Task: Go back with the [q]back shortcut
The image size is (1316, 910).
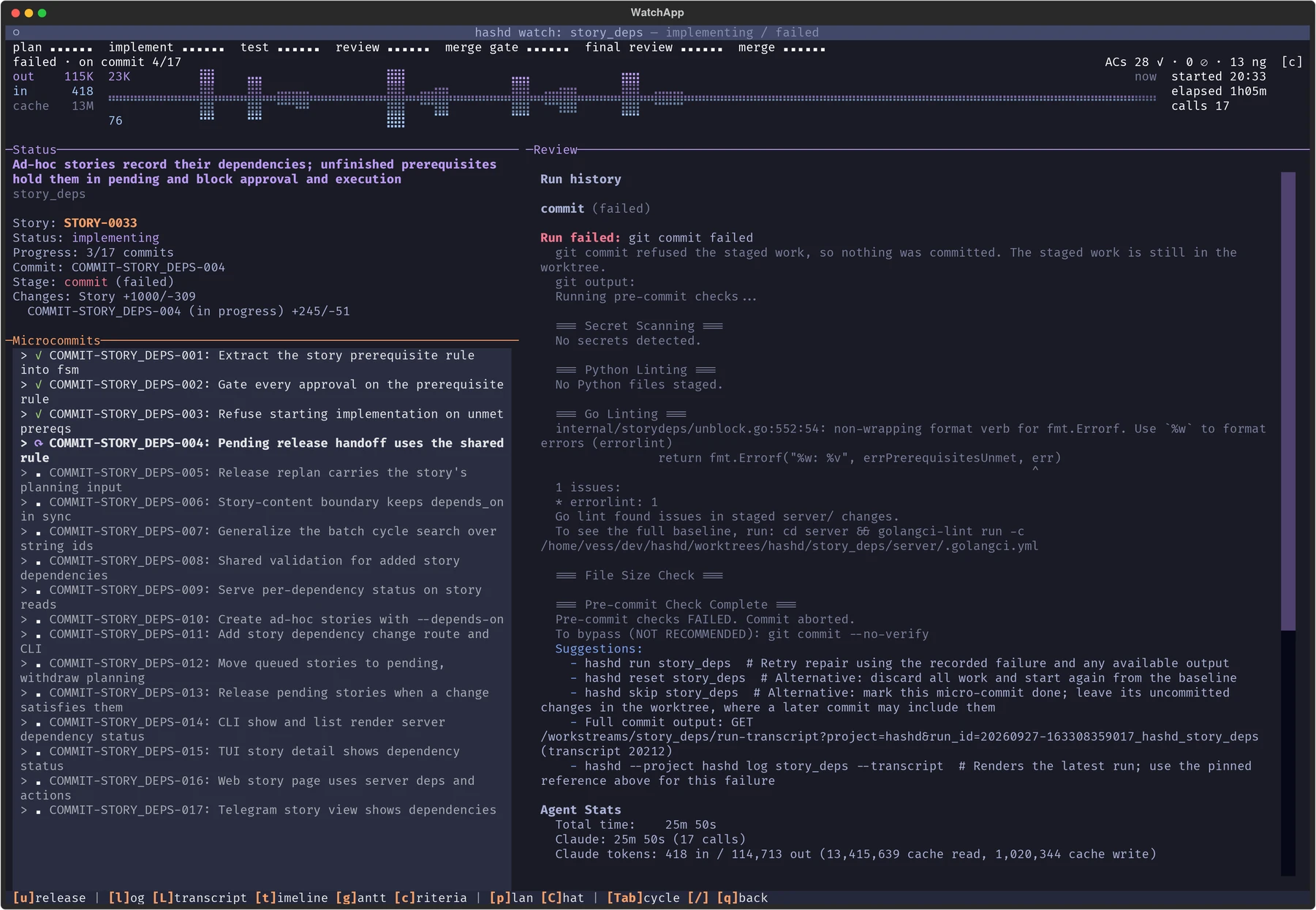Action: [x=742, y=898]
